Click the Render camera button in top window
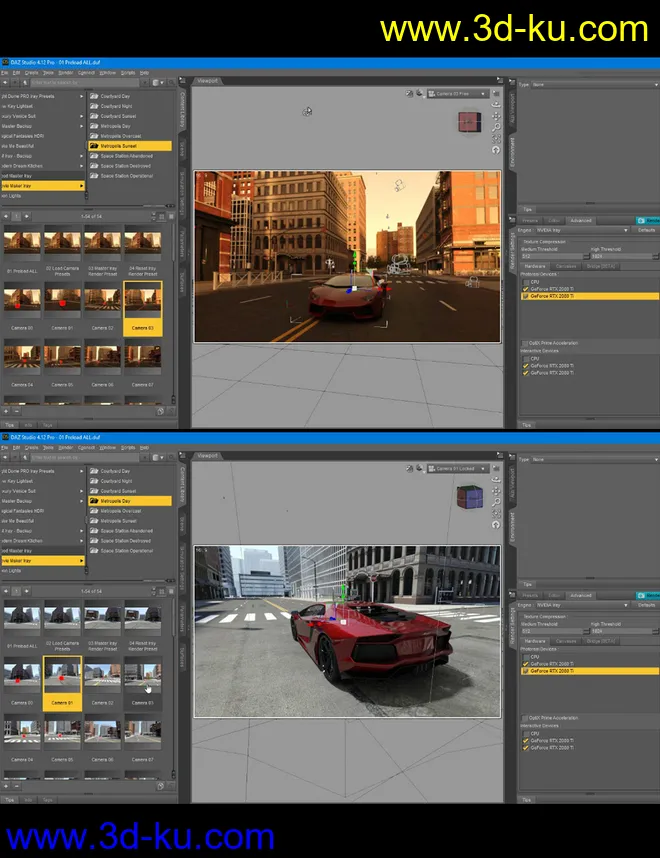This screenshot has height=858, width=660. pyautogui.click(x=647, y=221)
